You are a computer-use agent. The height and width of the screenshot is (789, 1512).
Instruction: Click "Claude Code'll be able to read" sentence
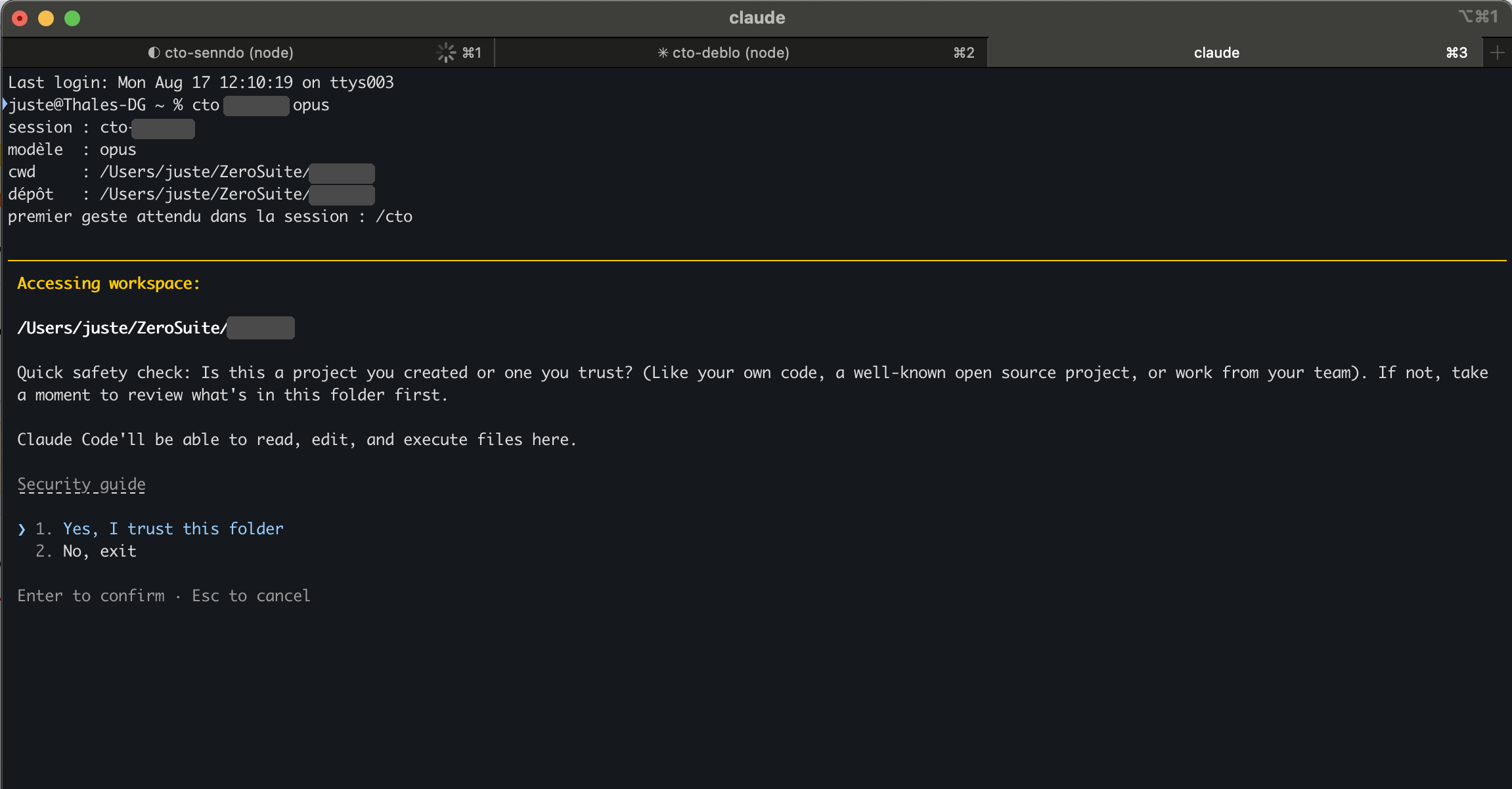(x=297, y=440)
